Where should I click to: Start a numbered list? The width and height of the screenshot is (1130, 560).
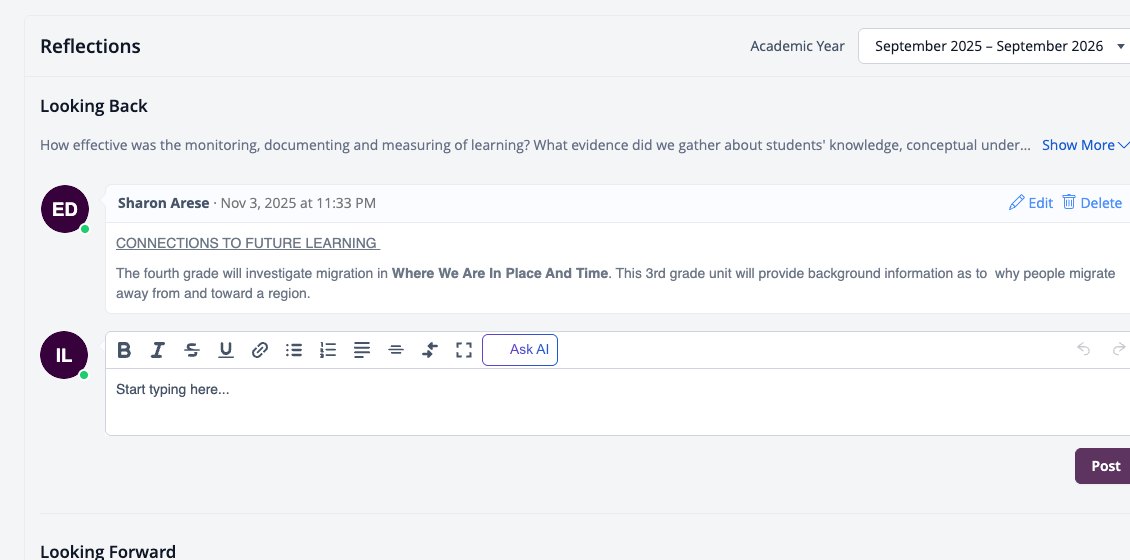coord(328,350)
